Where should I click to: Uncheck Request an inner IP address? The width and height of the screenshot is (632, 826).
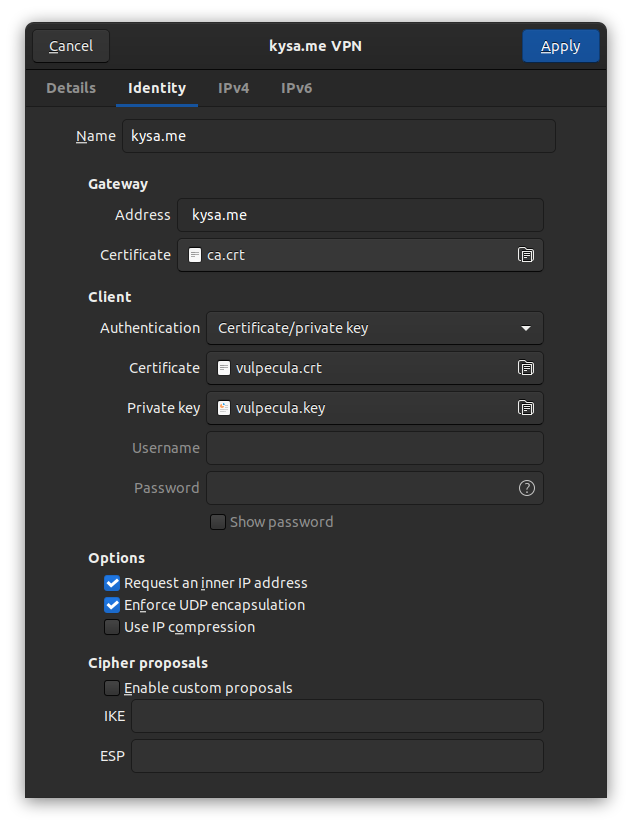pyautogui.click(x=112, y=583)
